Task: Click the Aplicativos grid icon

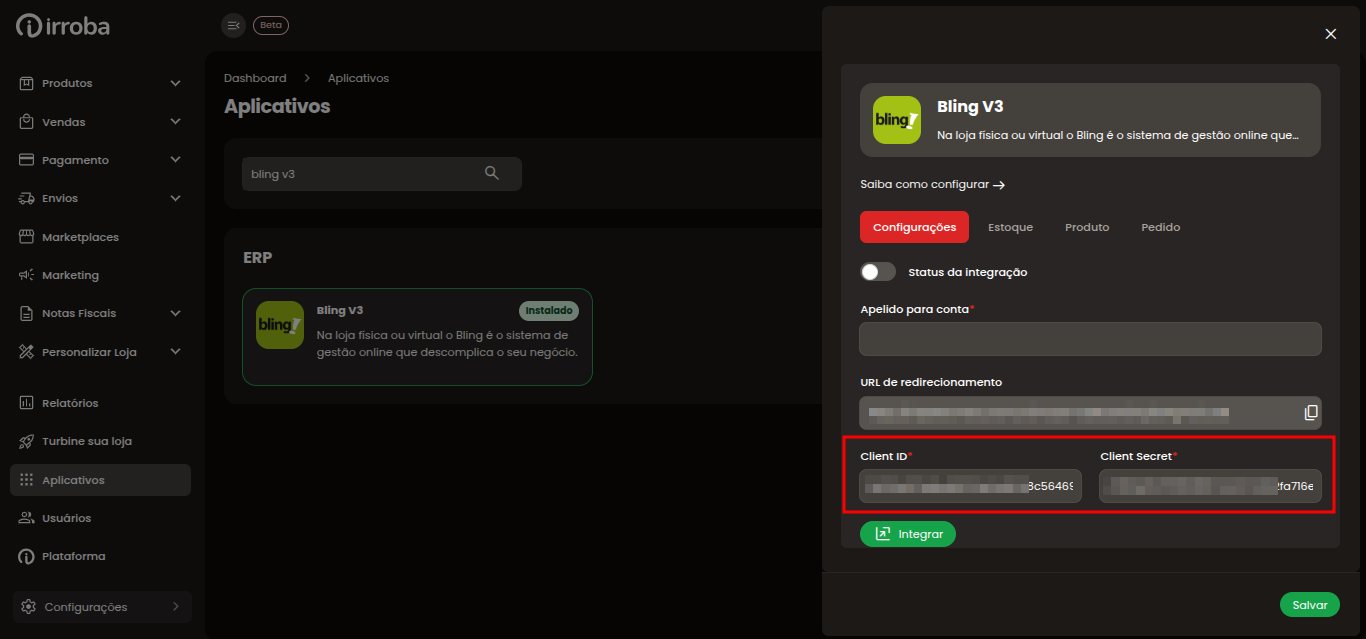Action: (27, 480)
